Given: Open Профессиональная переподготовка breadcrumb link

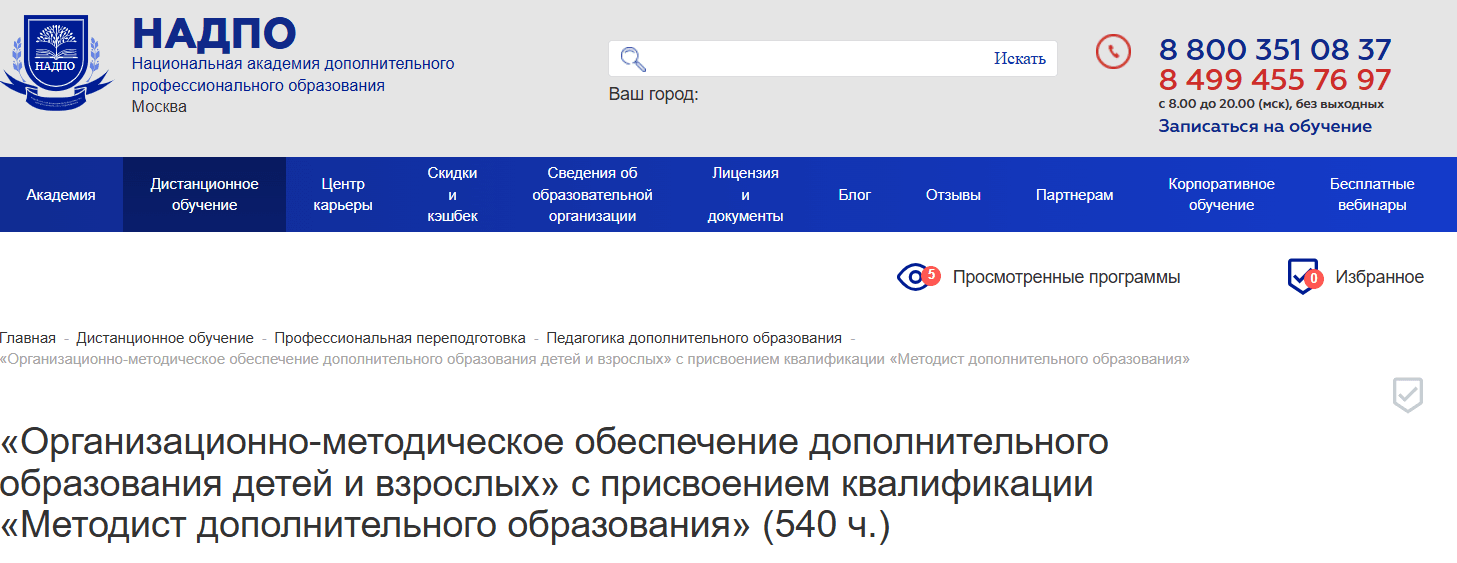Looking at the screenshot, I should point(399,338).
